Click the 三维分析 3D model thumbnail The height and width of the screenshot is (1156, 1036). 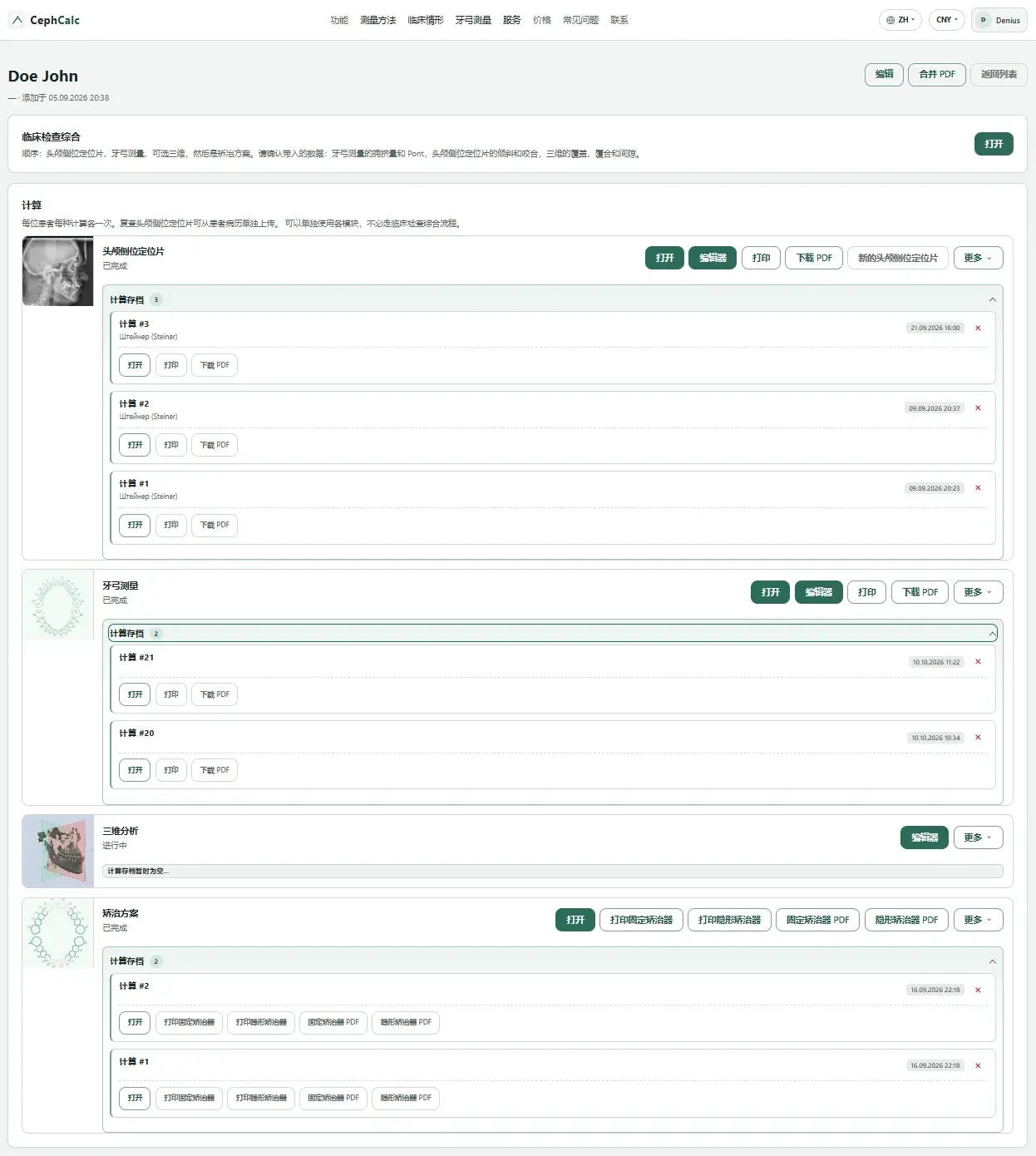(58, 852)
